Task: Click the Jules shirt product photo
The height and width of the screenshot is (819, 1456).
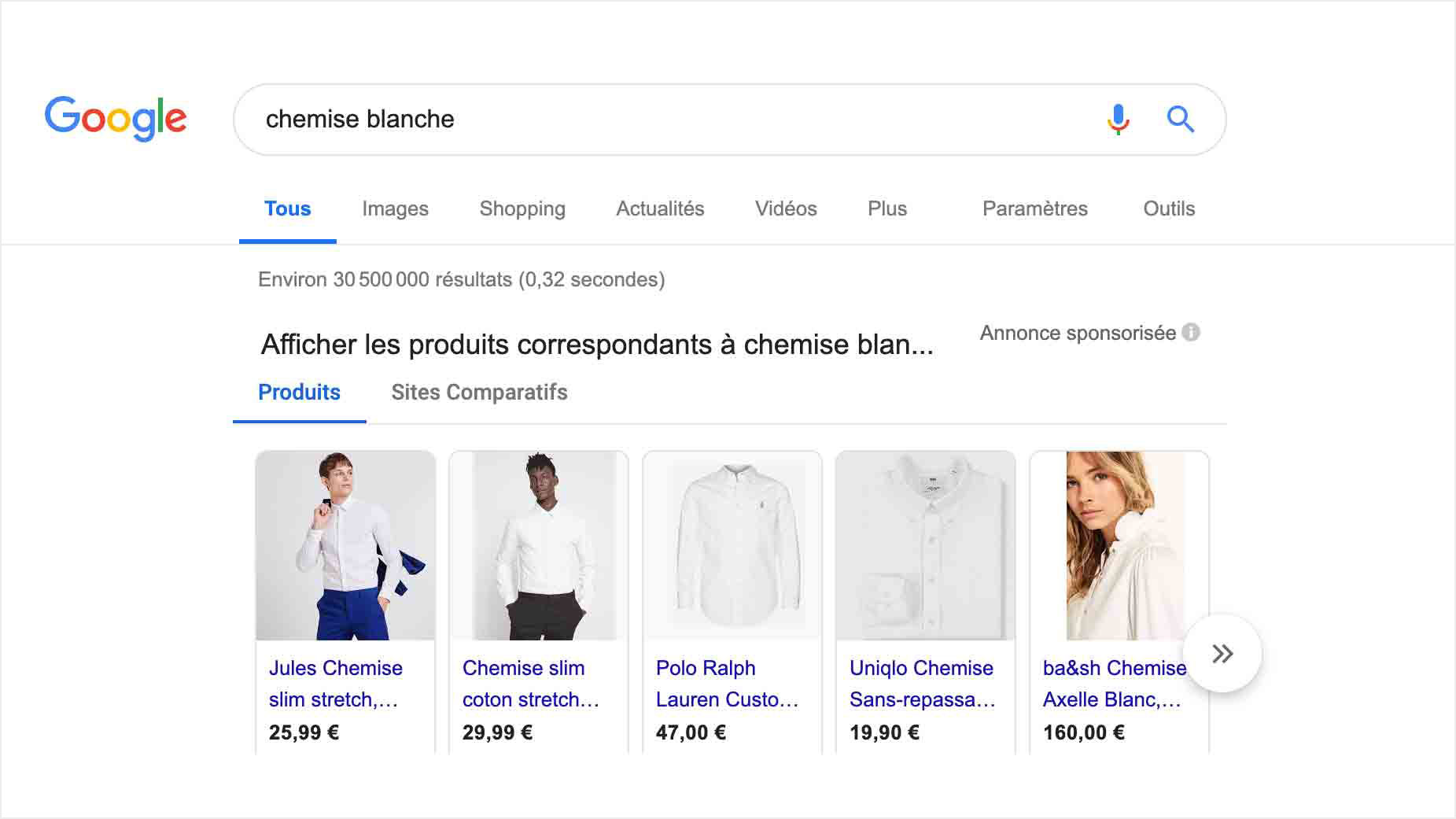Action: pyautogui.click(x=345, y=545)
